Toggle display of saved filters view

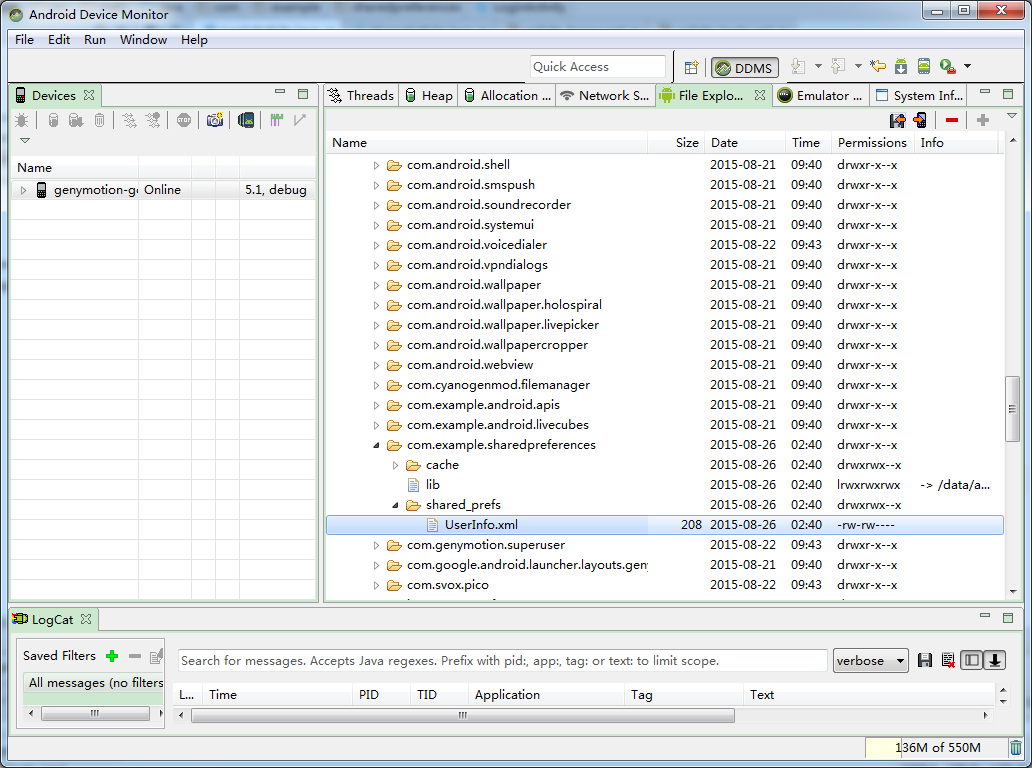971,660
